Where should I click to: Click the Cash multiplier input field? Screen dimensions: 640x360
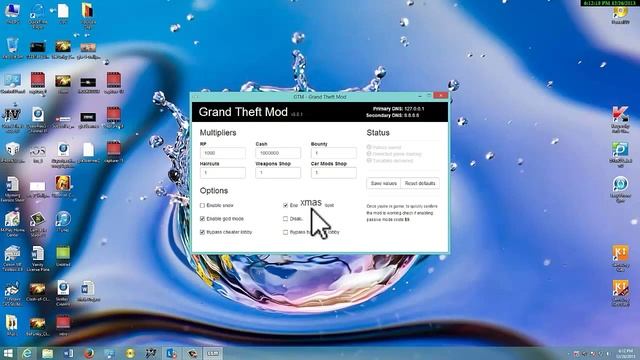(x=278, y=153)
